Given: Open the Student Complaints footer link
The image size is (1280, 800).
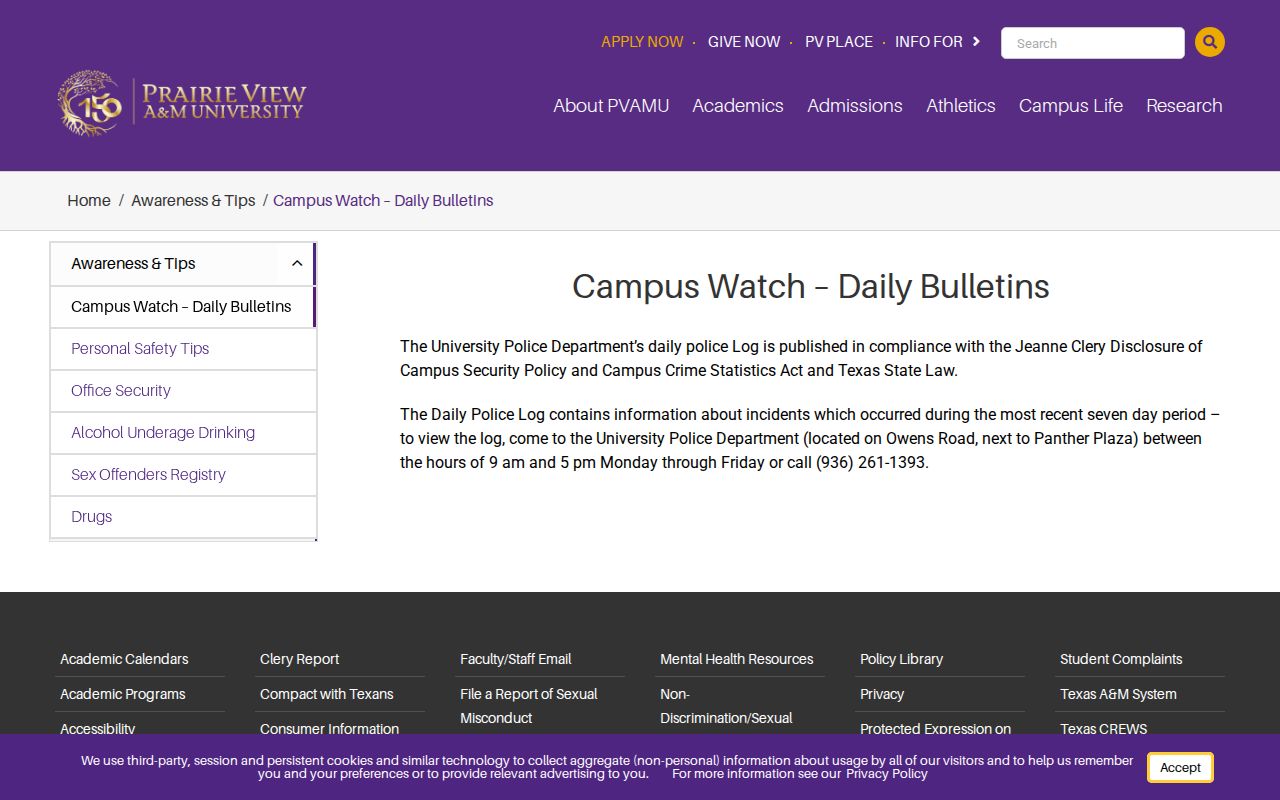Looking at the screenshot, I should pyautogui.click(x=1121, y=659).
